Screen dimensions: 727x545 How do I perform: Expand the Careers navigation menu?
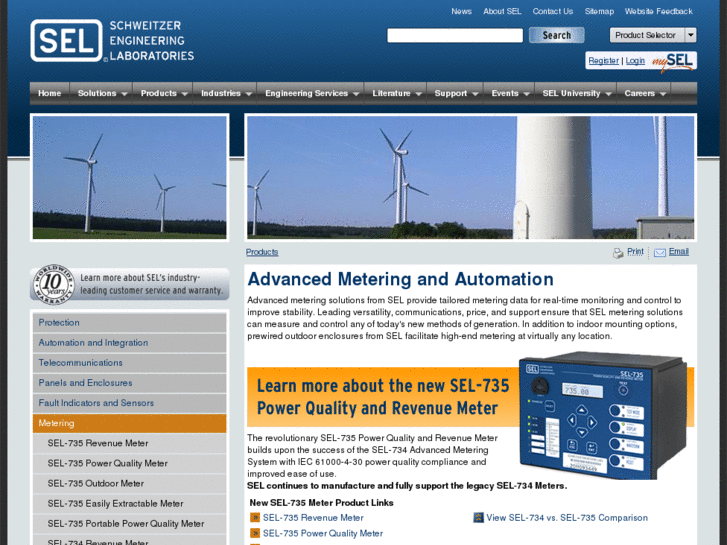(644, 93)
